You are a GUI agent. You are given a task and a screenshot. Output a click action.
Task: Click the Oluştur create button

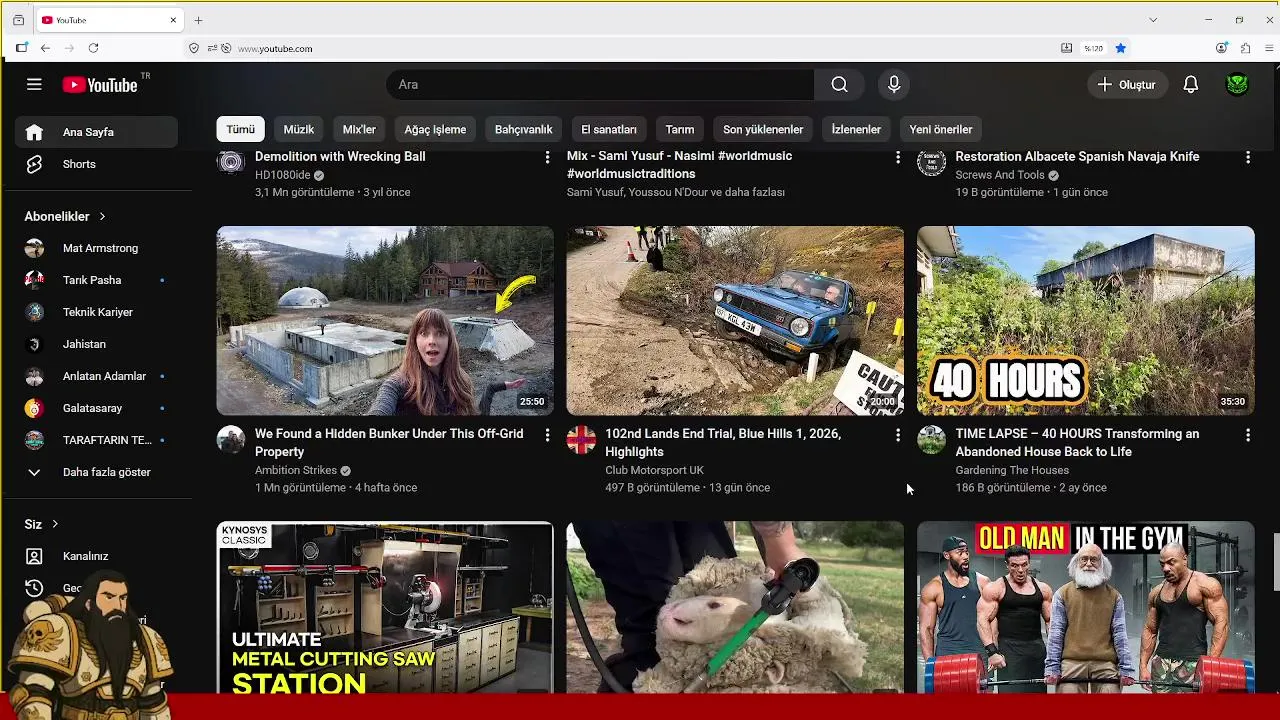pos(1126,85)
